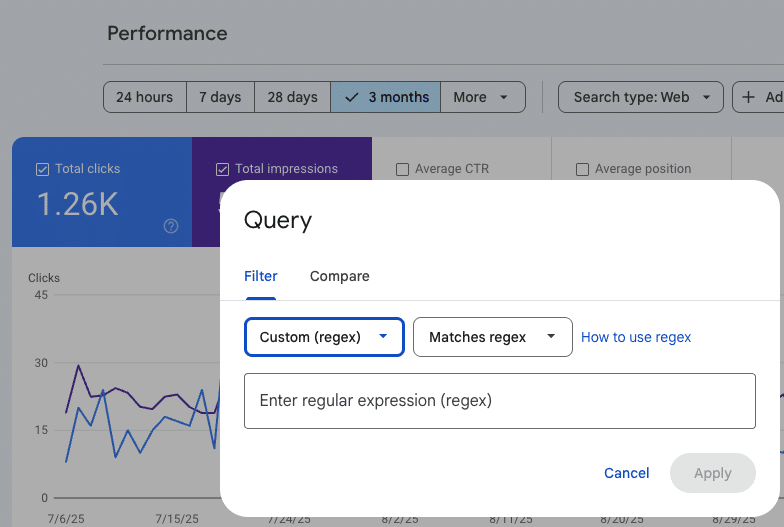Open the Search type: Web dropdown
Image resolution: width=784 pixels, height=527 pixels.
click(x=640, y=97)
